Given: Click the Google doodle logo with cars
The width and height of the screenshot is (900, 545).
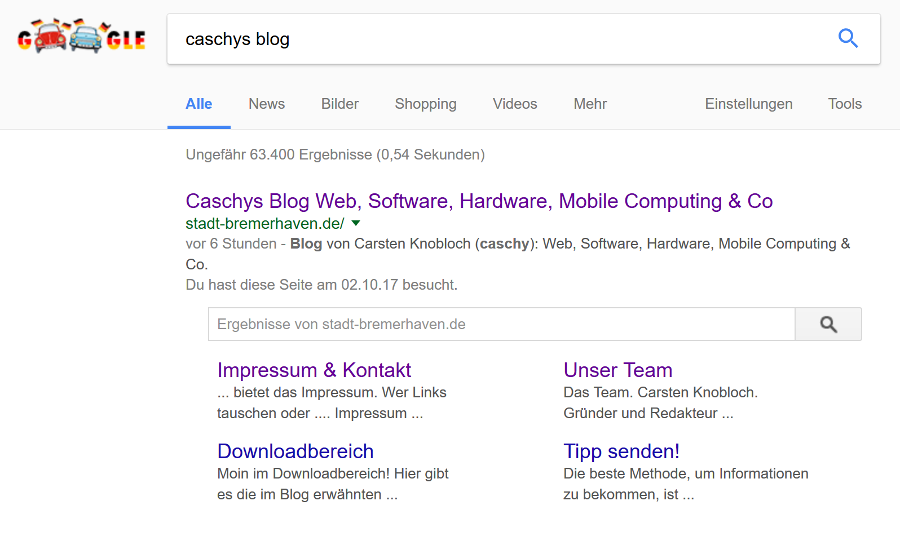Looking at the screenshot, I should click(82, 36).
